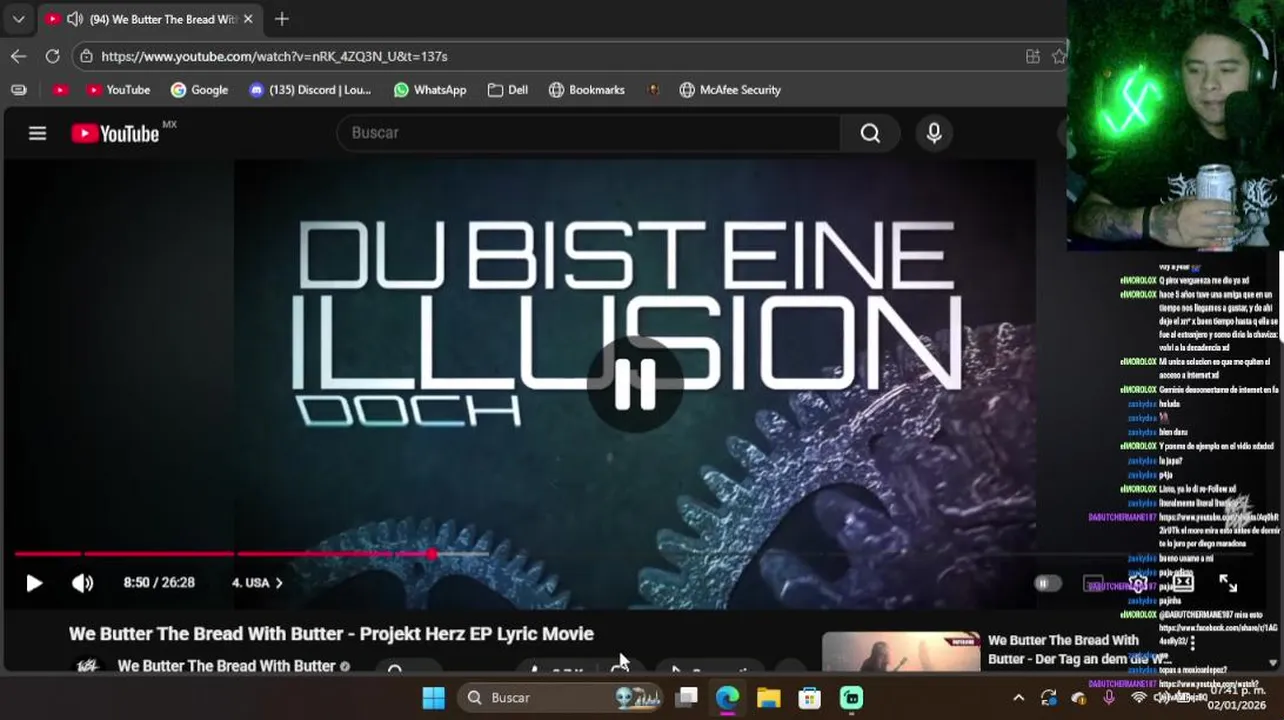Switch to theater mode
Image resolution: width=1284 pixels, height=720 pixels.
1183,582
